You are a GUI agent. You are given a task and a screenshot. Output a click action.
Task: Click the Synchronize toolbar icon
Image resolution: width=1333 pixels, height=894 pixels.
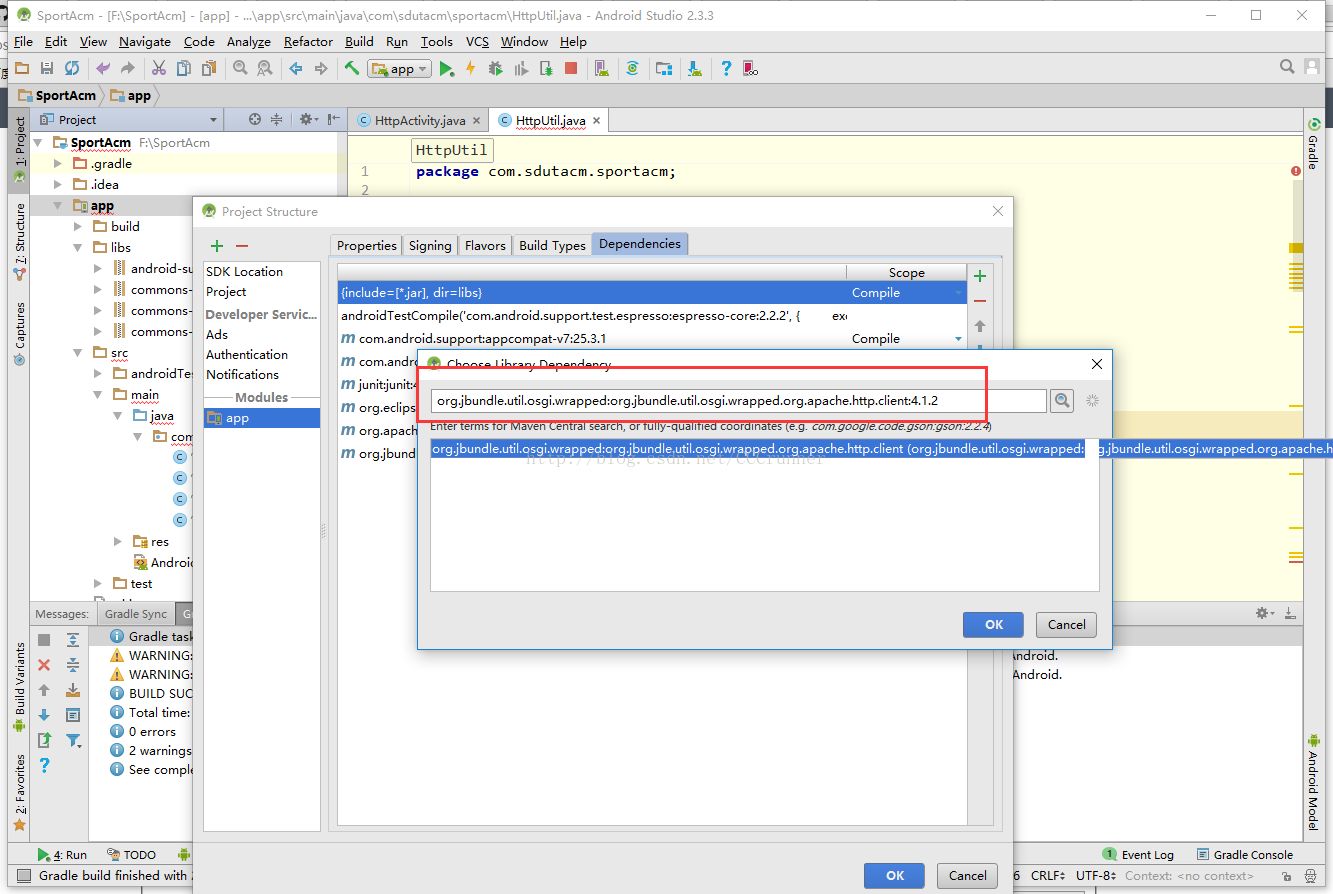[x=71, y=68]
